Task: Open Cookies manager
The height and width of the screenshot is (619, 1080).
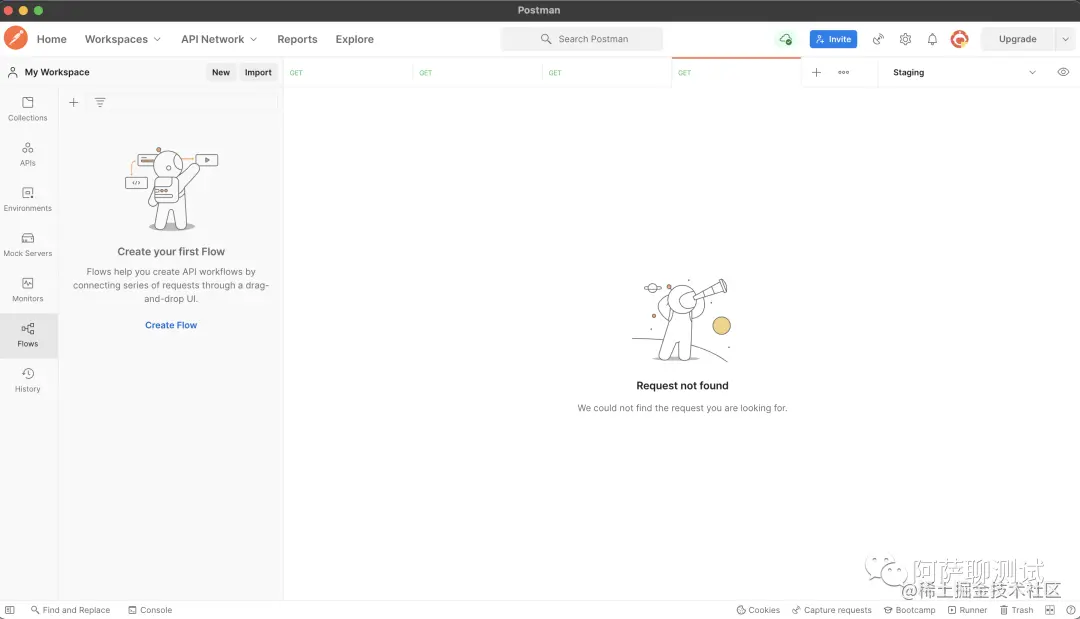Action: [x=758, y=610]
